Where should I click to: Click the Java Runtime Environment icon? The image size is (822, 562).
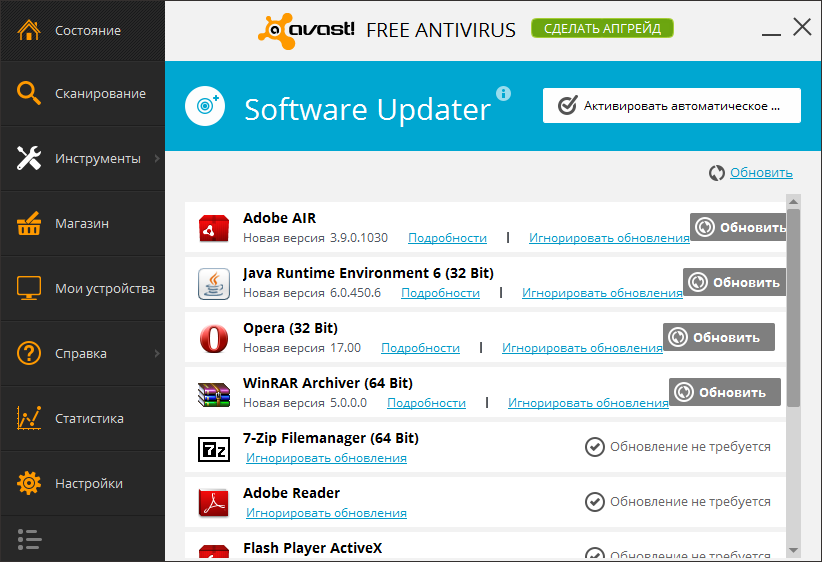point(214,284)
